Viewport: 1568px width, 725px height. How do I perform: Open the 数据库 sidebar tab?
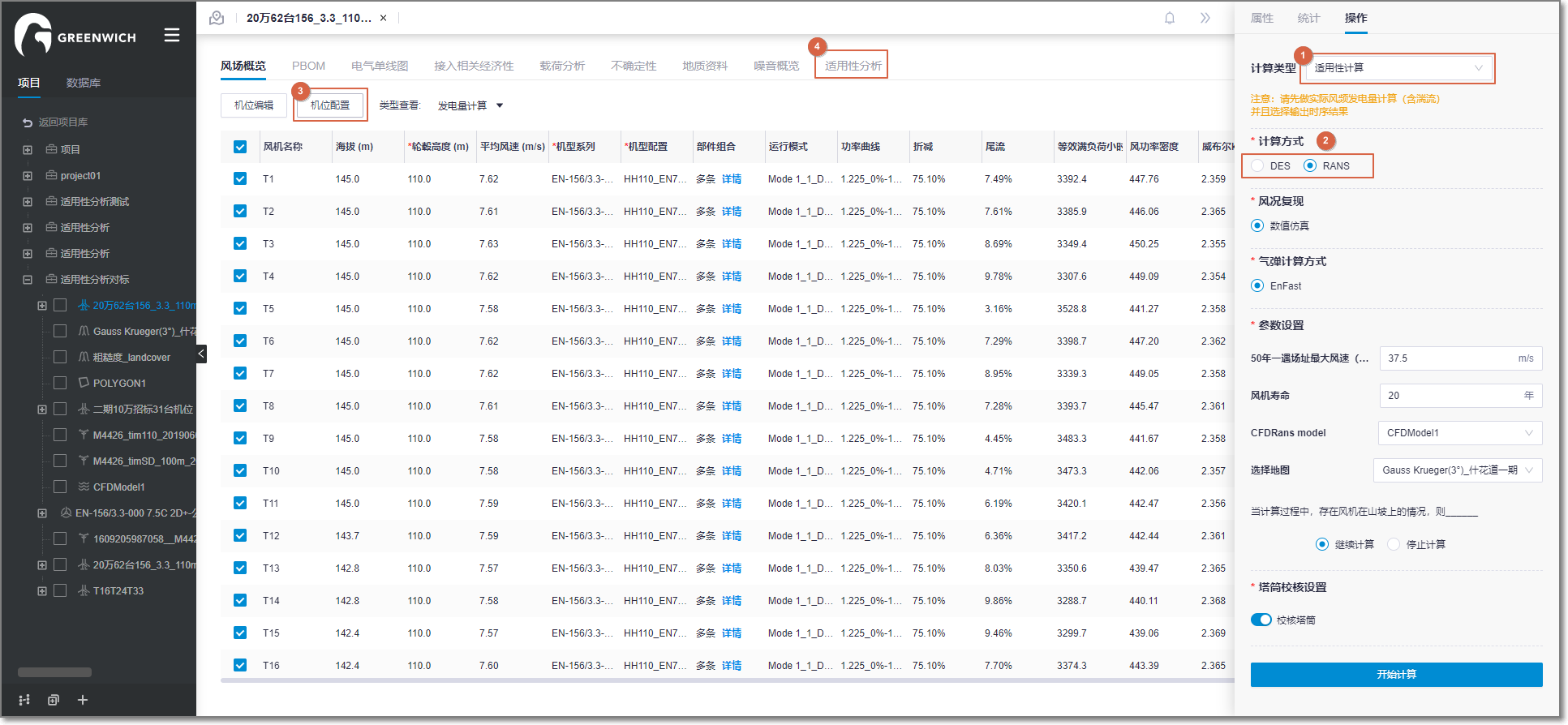[83, 83]
